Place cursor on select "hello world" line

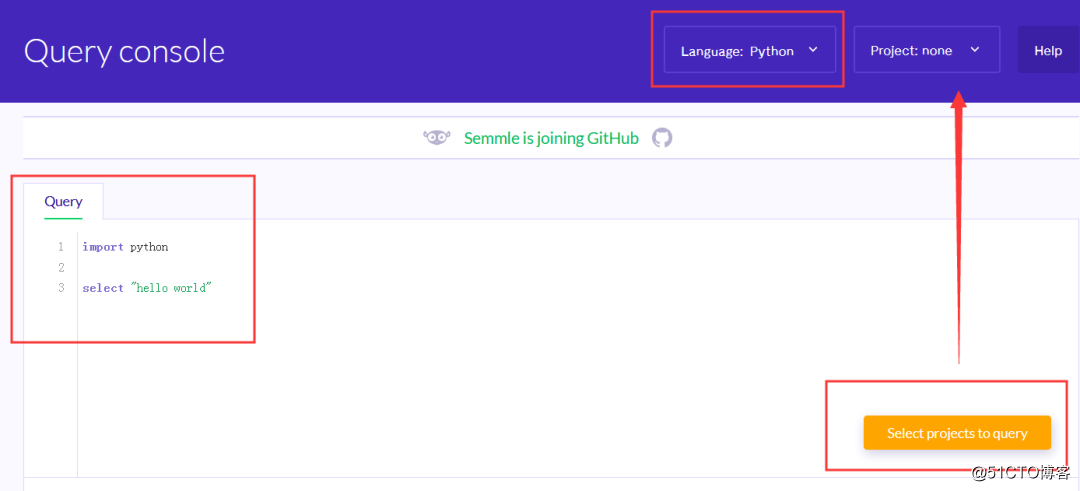click(147, 288)
